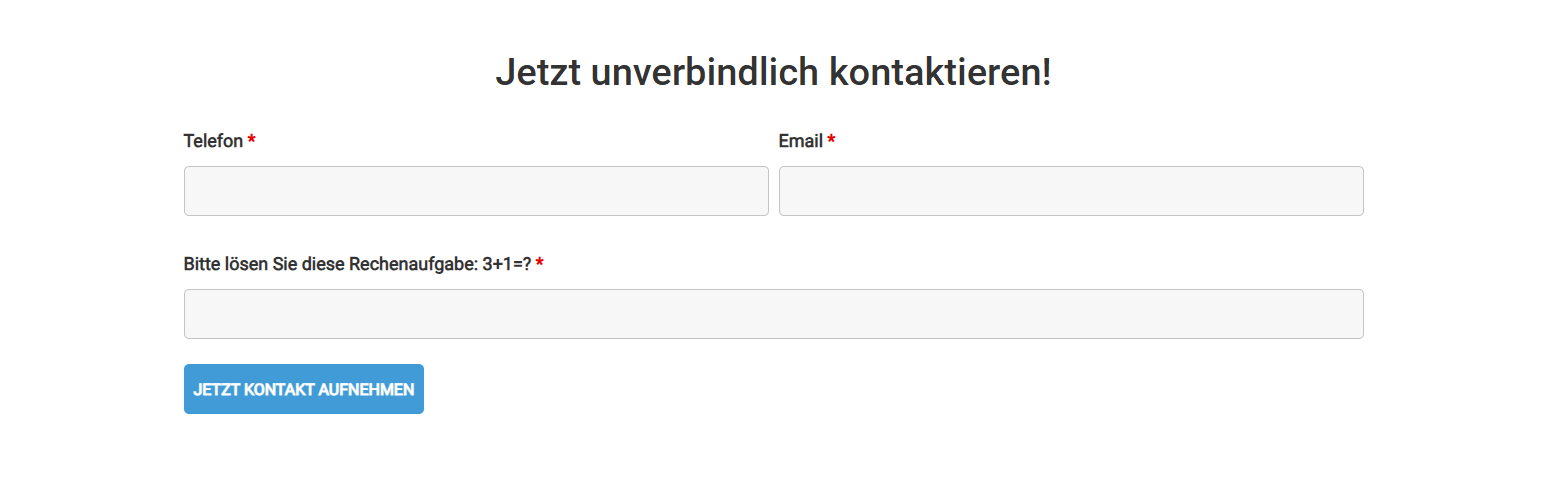Image resolution: width=1553 pixels, height=488 pixels.
Task: Click the Rechenaufgabe answer field
Action: (773, 314)
